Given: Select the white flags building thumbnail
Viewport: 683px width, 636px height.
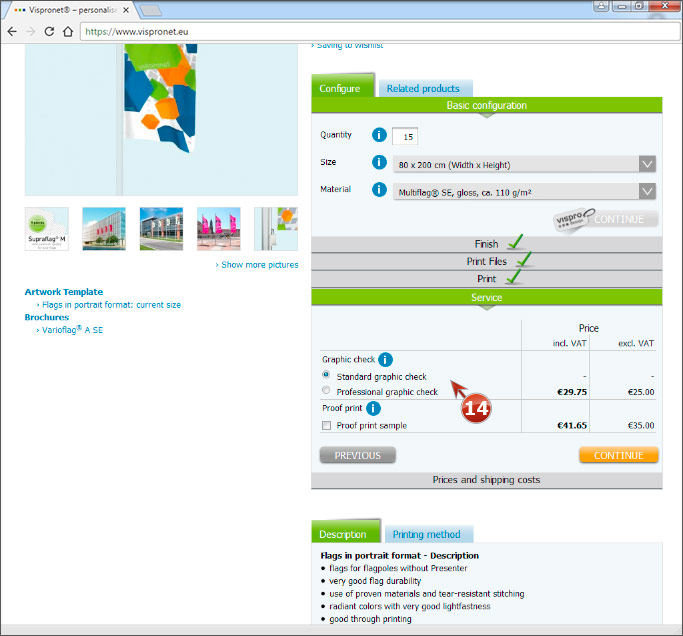Looking at the screenshot, I should [x=161, y=229].
